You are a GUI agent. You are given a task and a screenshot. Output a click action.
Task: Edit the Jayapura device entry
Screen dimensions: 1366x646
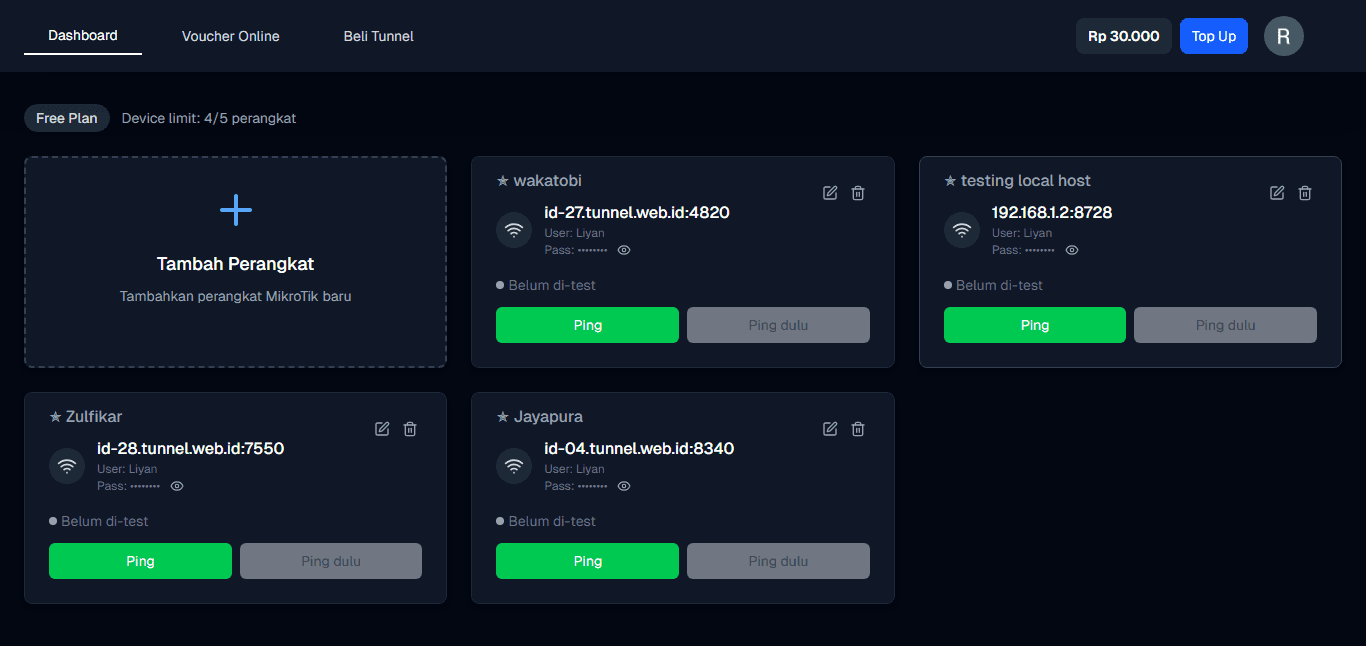tap(830, 429)
